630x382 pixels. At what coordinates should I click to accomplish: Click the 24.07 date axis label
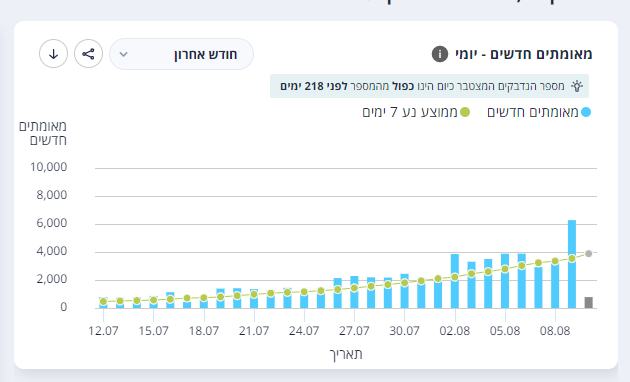point(304,331)
